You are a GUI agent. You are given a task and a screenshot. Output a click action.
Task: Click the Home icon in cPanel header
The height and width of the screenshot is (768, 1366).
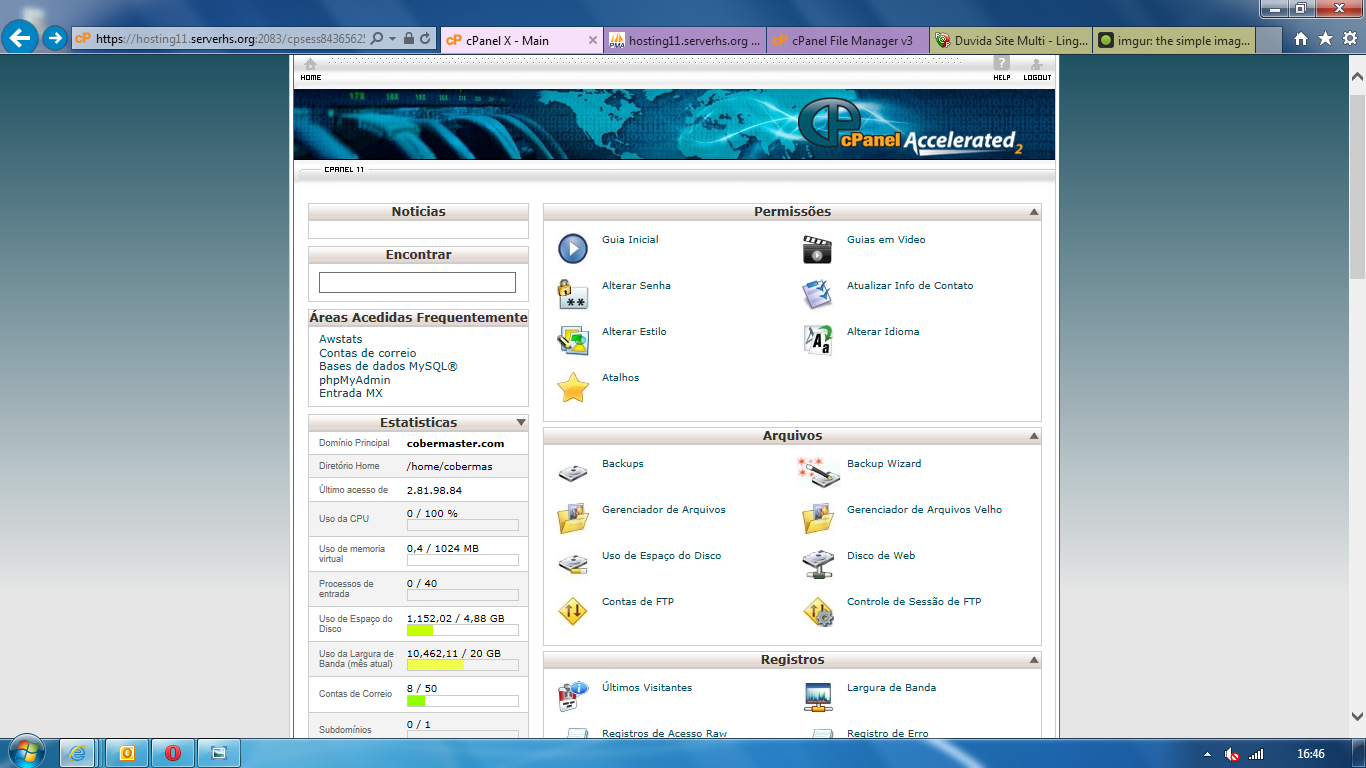tap(311, 68)
